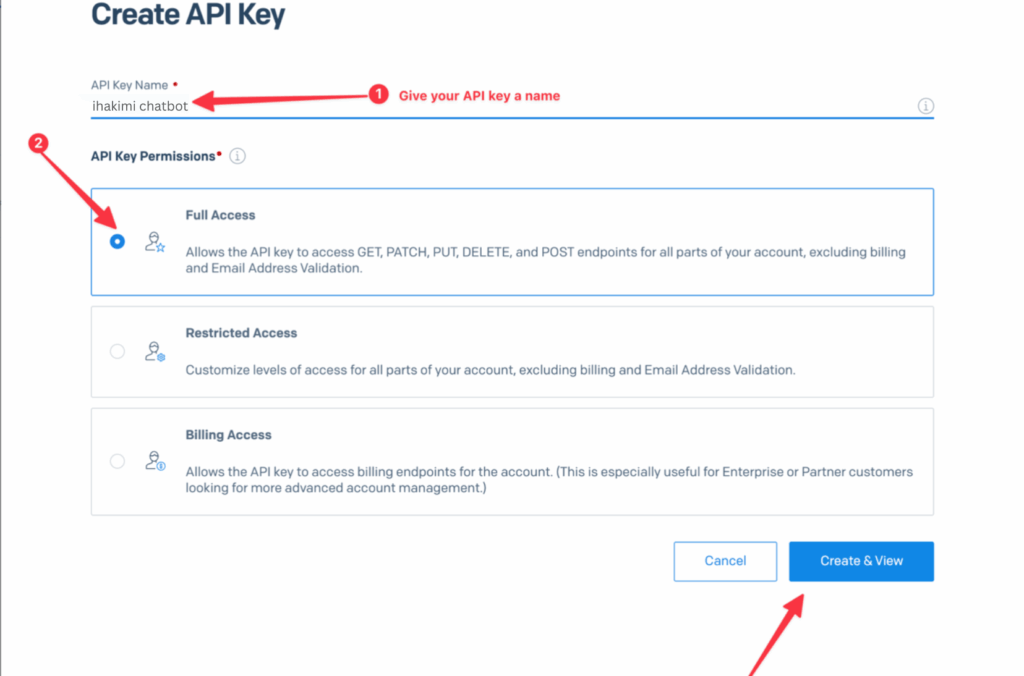Click the Full Access option title

[x=220, y=215]
